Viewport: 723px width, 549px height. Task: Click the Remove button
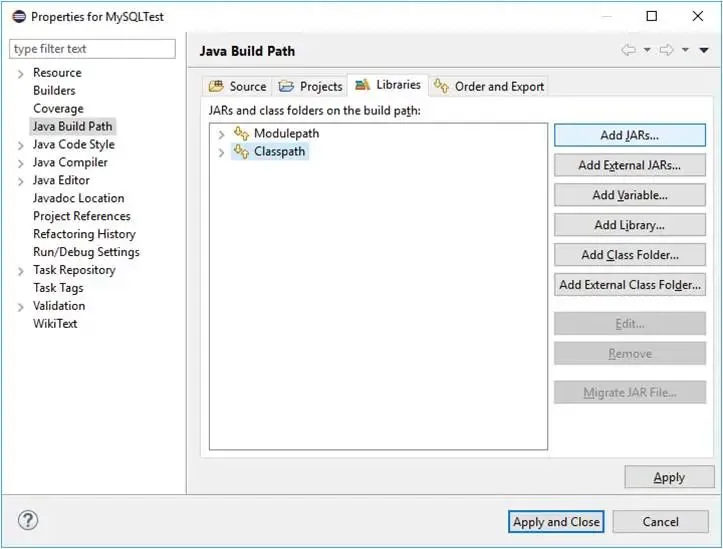pos(630,354)
